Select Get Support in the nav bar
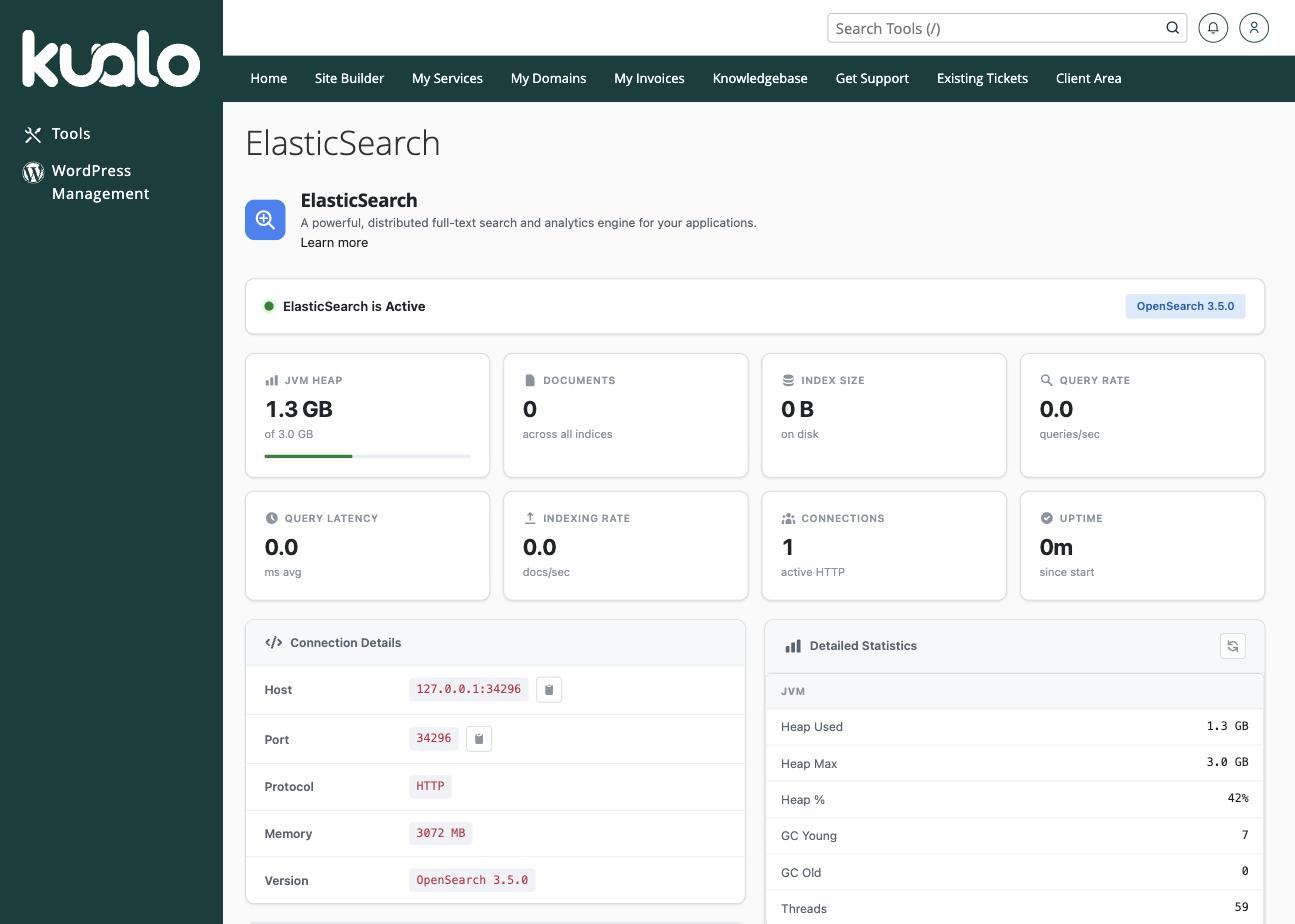Viewport: 1295px width, 924px height. coord(872,78)
